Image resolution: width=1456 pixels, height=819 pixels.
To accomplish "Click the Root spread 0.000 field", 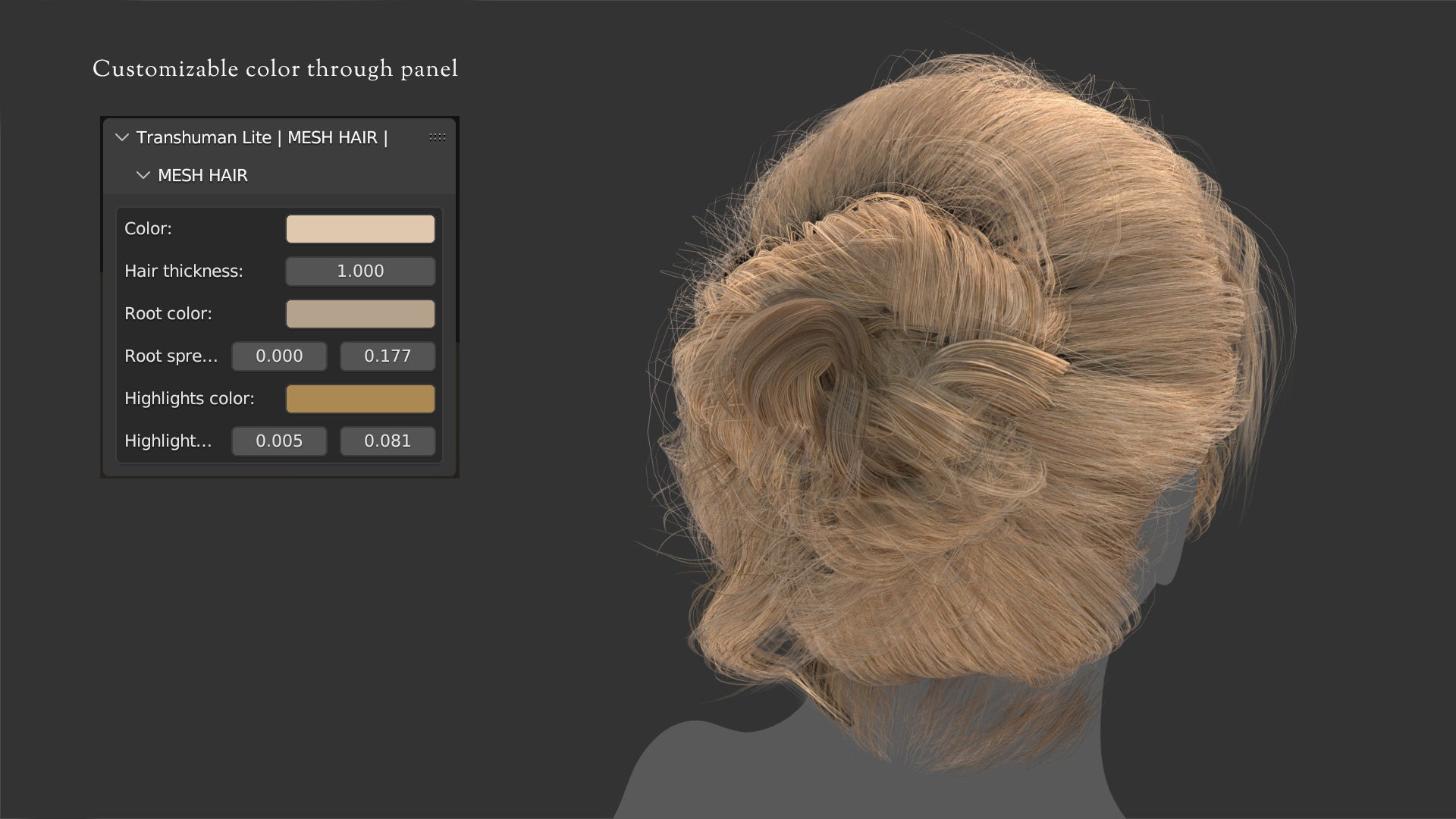I will (279, 356).
